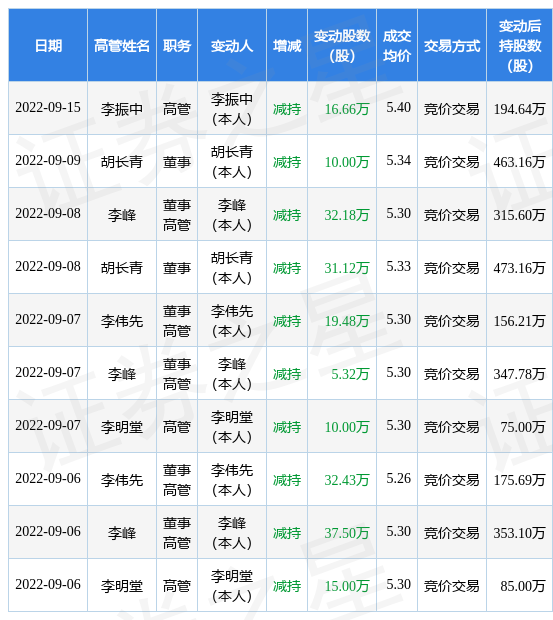The image size is (553, 620).
Task: Click the 成交均价 header cell
Action: [x=397, y=46]
